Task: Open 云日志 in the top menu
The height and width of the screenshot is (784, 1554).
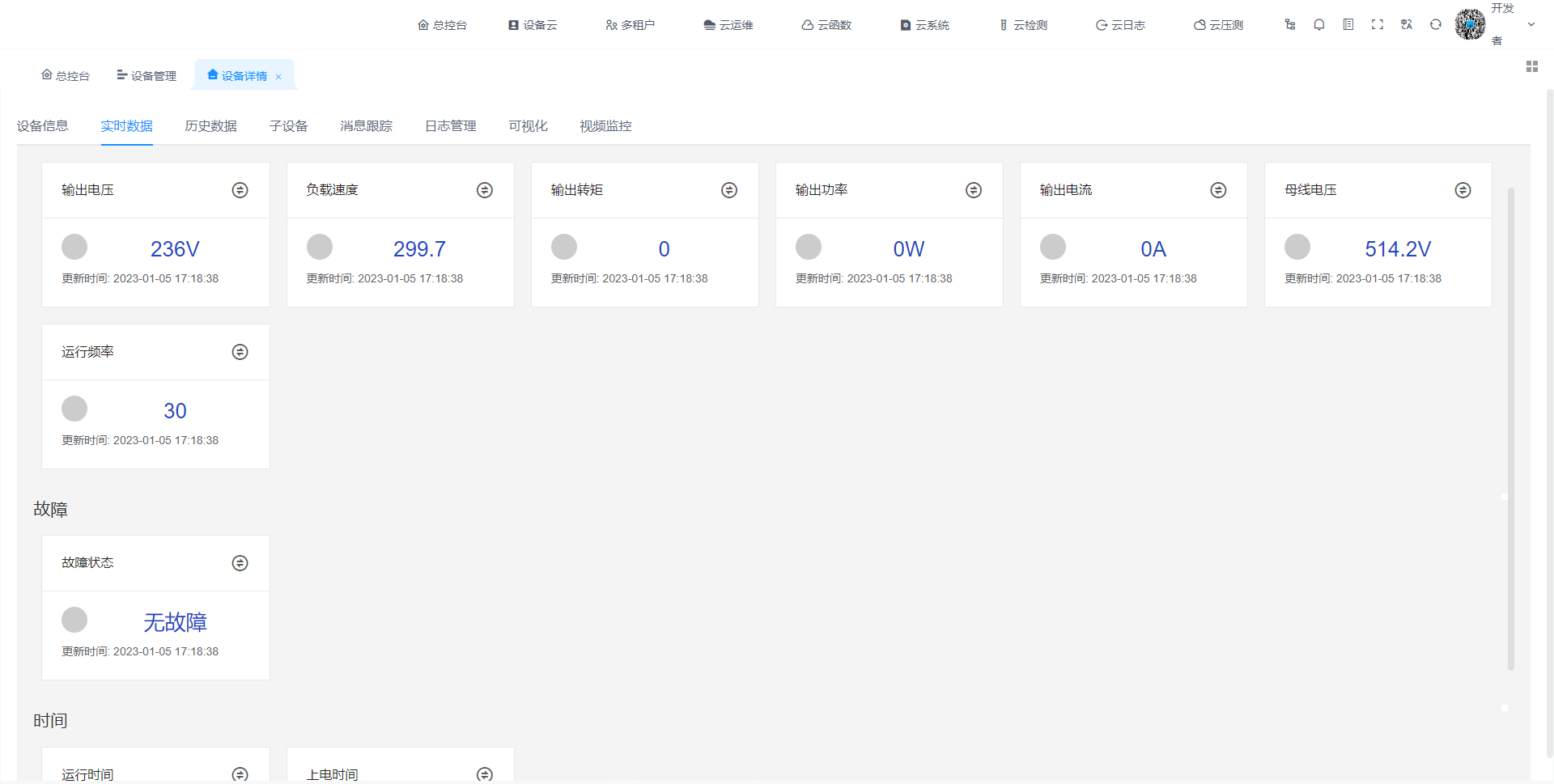Action: pyautogui.click(x=1120, y=25)
